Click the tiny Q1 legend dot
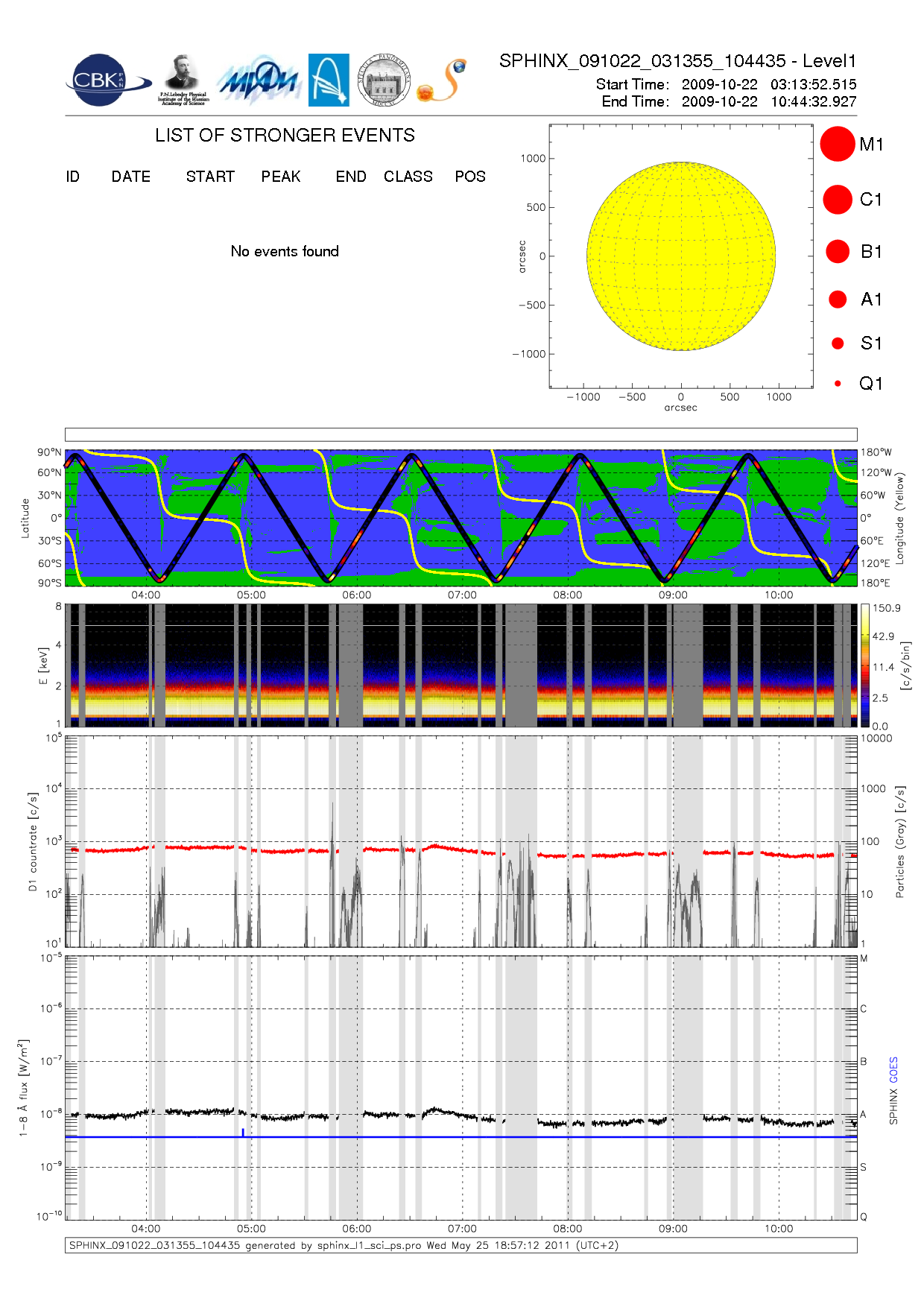 click(x=838, y=384)
